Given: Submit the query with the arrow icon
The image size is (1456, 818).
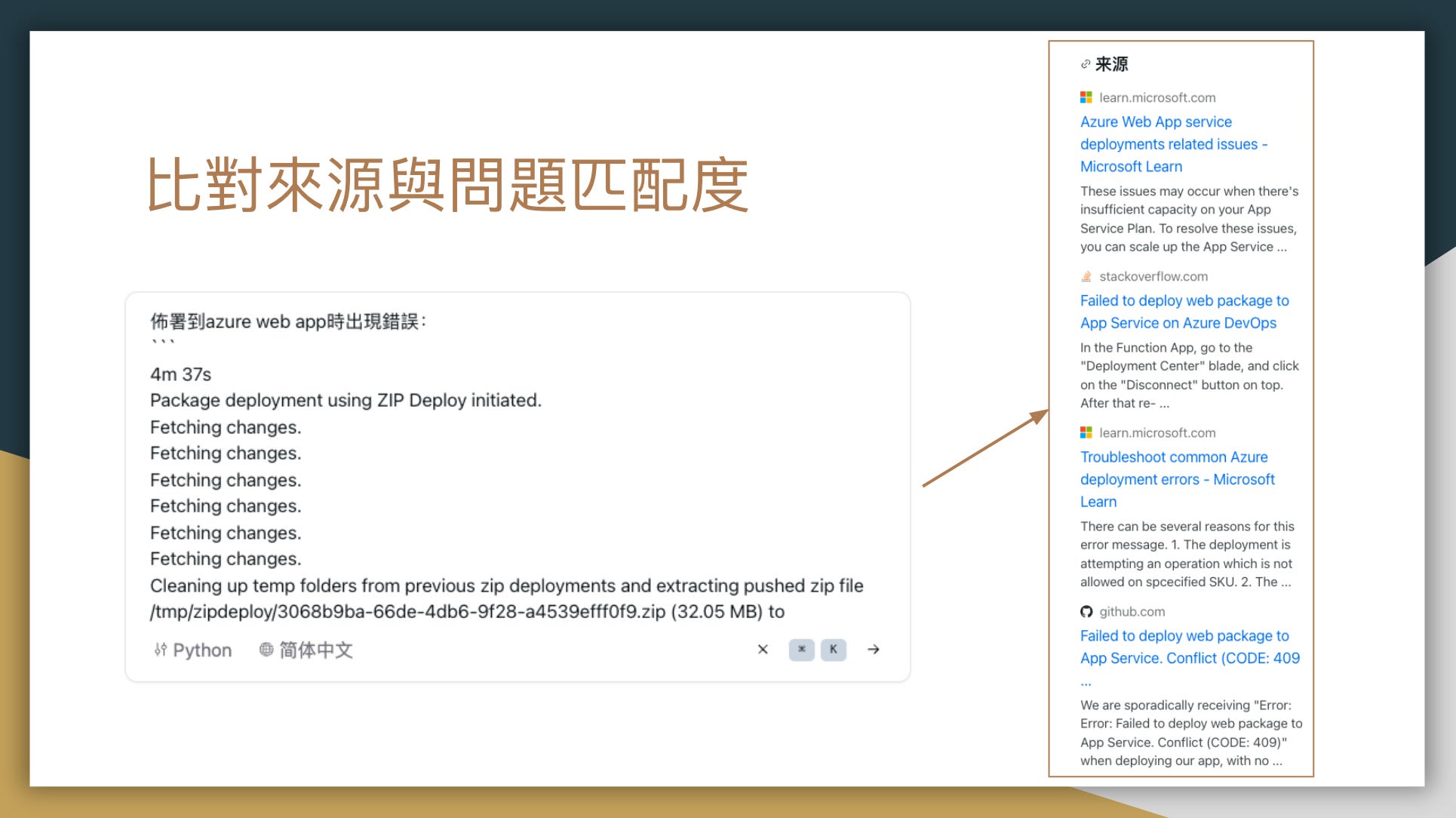Looking at the screenshot, I should [x=873, y=650].
